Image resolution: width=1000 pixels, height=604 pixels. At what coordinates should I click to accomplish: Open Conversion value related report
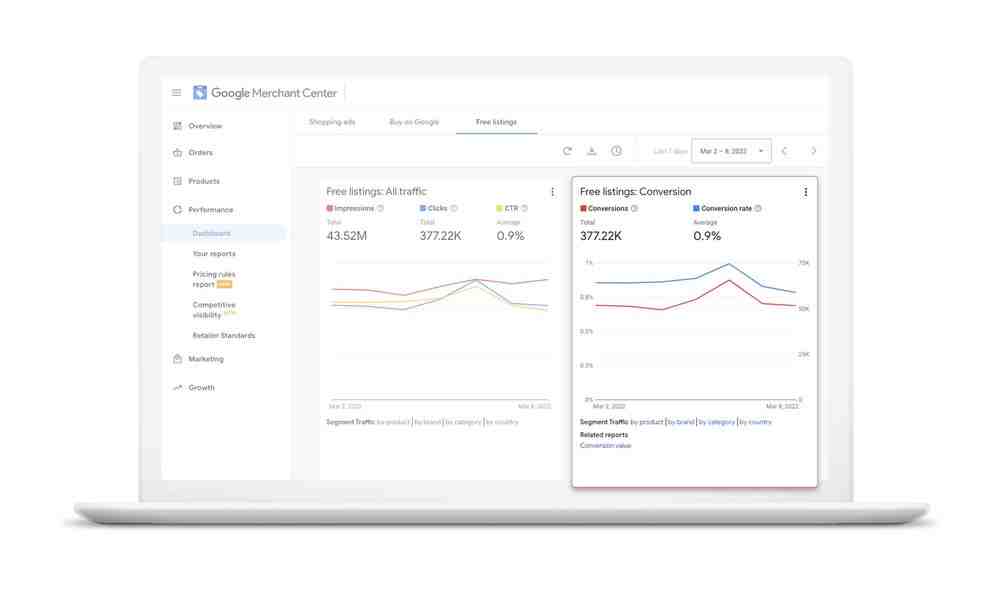click(x=605, y=446)
